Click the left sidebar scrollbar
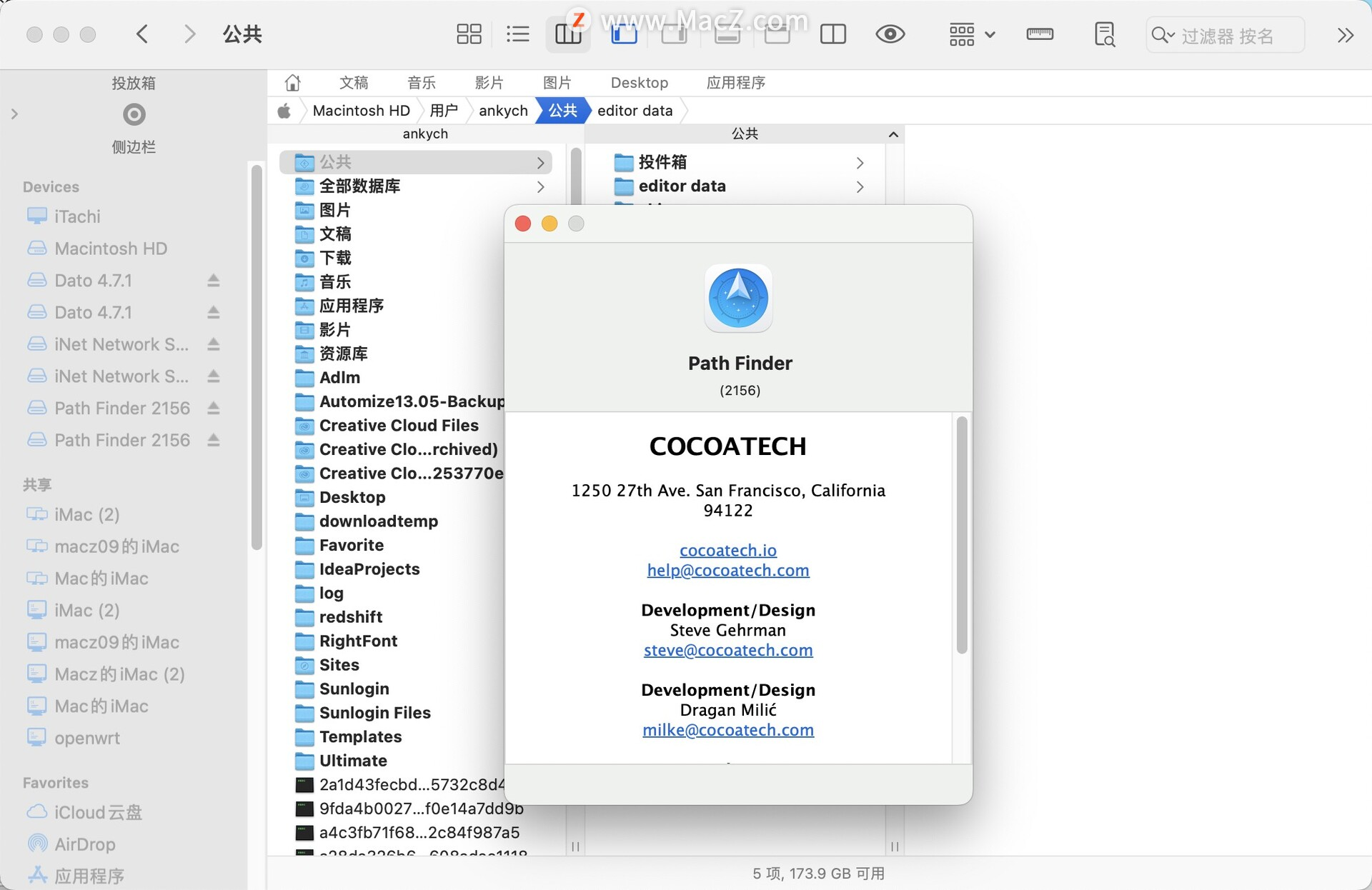The image size is (1372, 890). click(x=257, y=357)
